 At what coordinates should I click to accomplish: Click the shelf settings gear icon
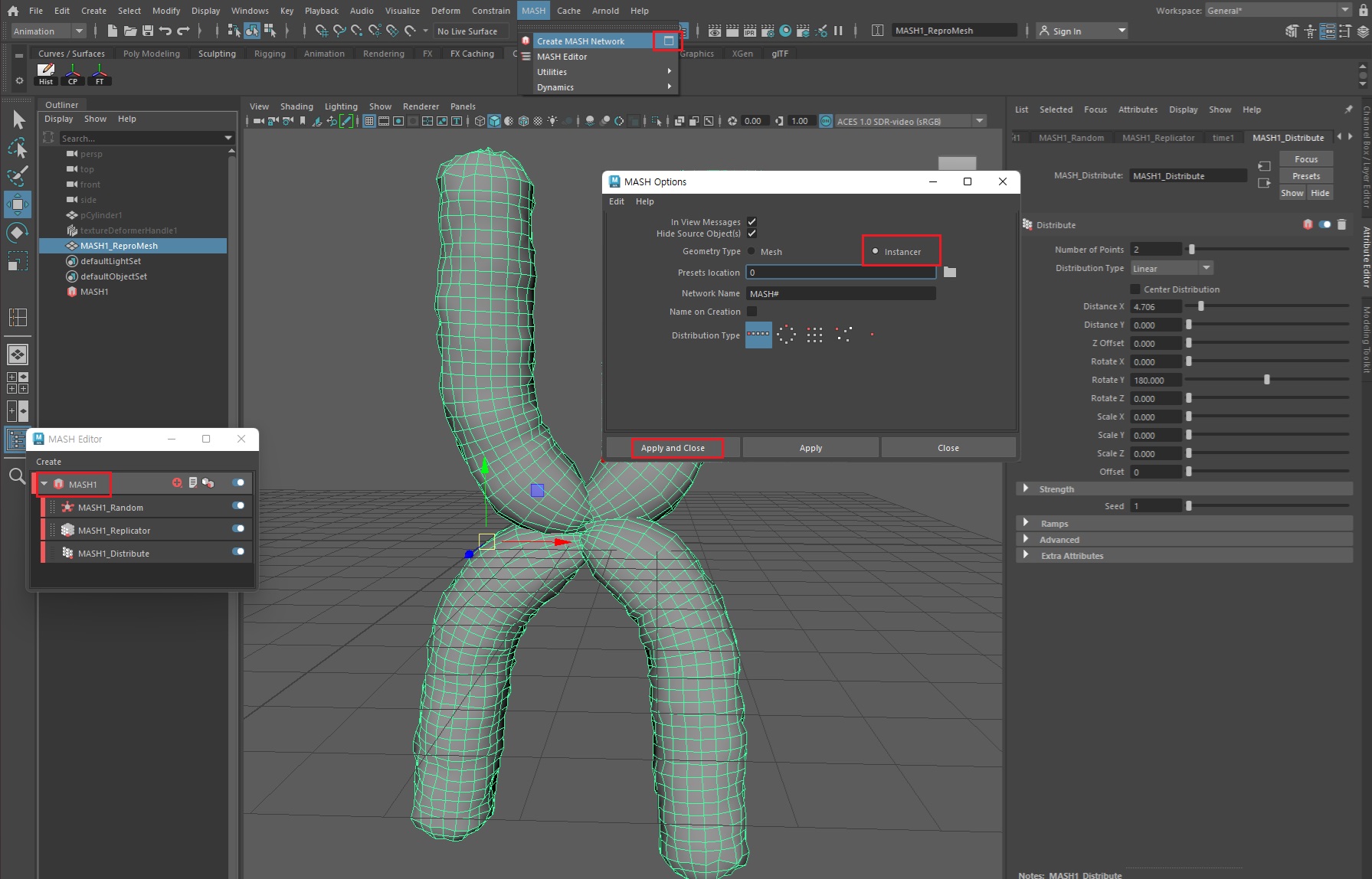click(19, 80)
